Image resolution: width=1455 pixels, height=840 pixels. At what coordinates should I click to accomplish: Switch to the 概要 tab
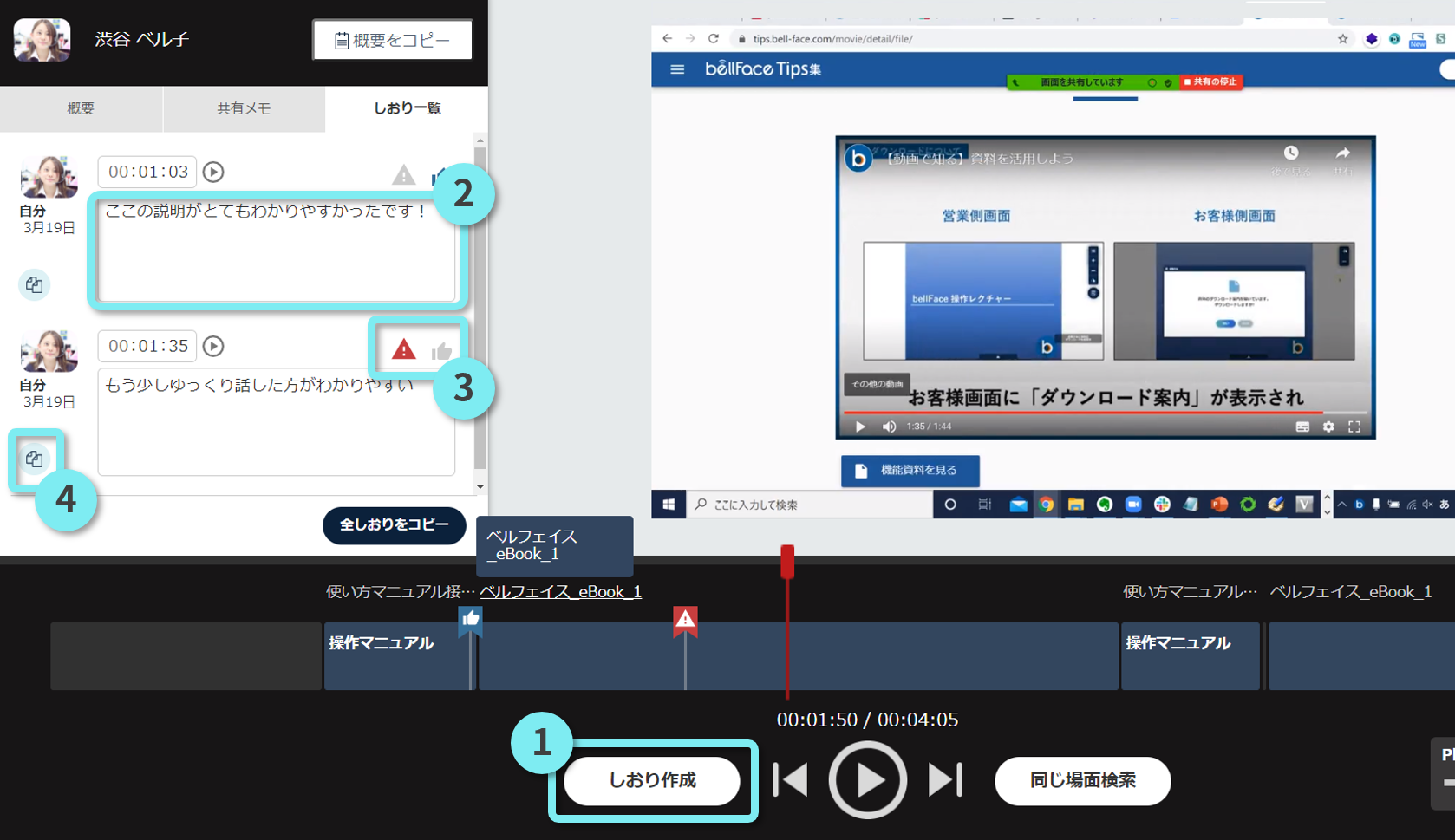(x=81, y=108)
